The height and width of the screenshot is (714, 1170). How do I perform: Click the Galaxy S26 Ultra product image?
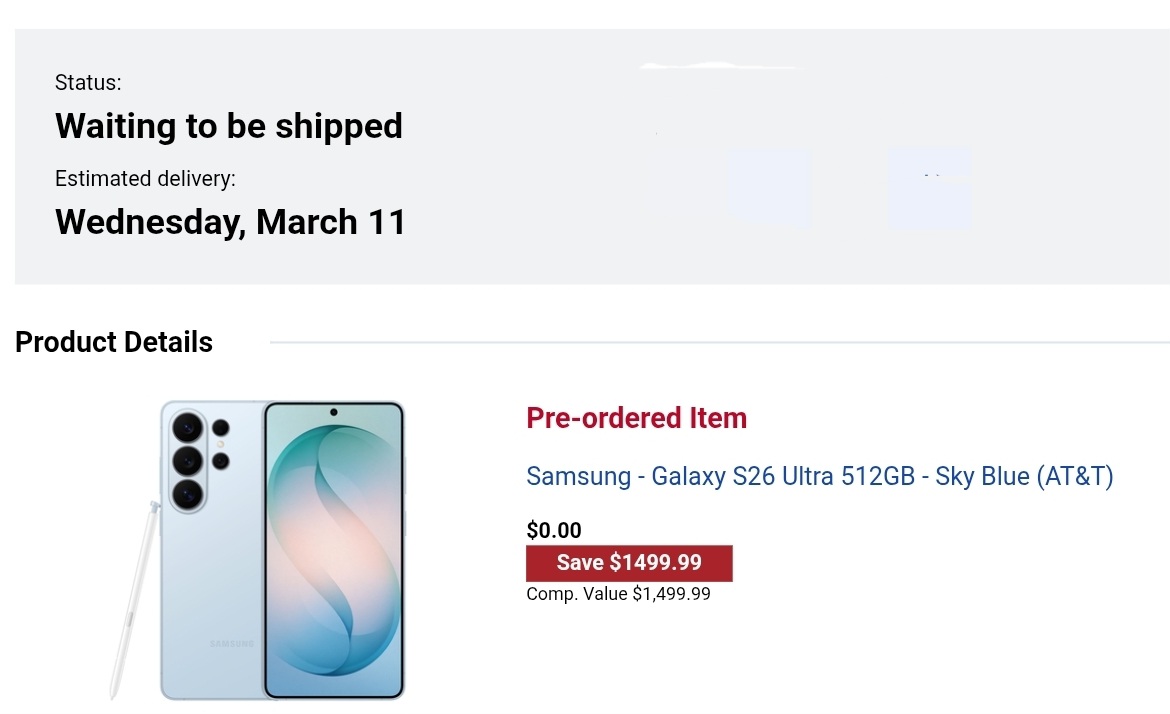pos(282,550)
